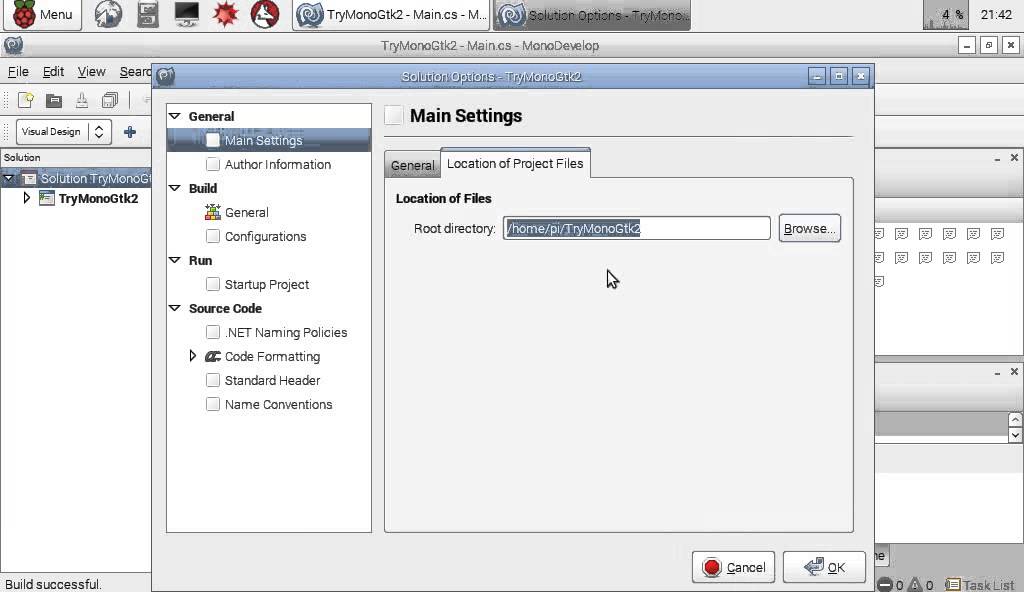The width and height of the screenshot is (1024, 592).
Task: Click the CPU usage monitor showing 4 %
Action: pyautogui.click(x=945, y=14)
